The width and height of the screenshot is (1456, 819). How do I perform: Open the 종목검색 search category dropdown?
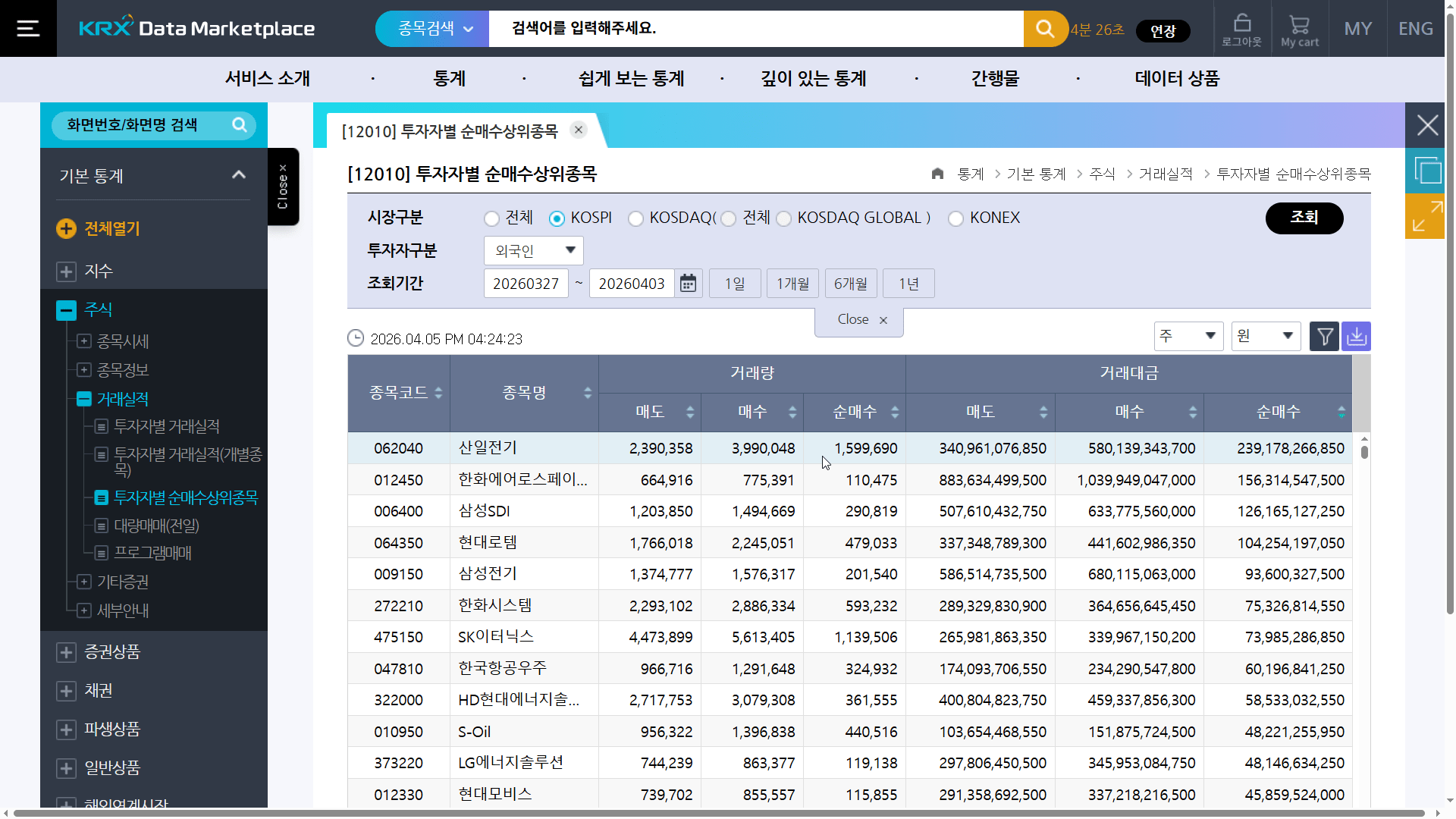point(431,28)
